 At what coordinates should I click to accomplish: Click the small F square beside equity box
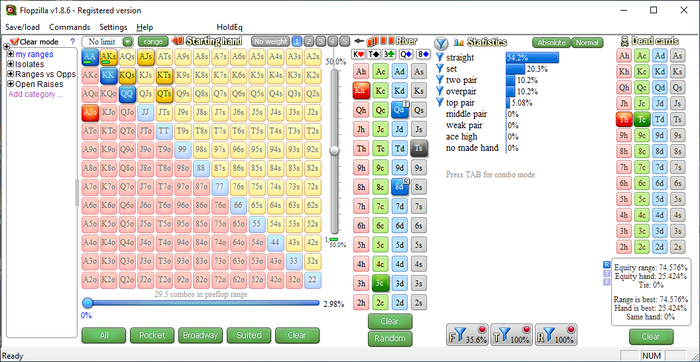(606, 282)
